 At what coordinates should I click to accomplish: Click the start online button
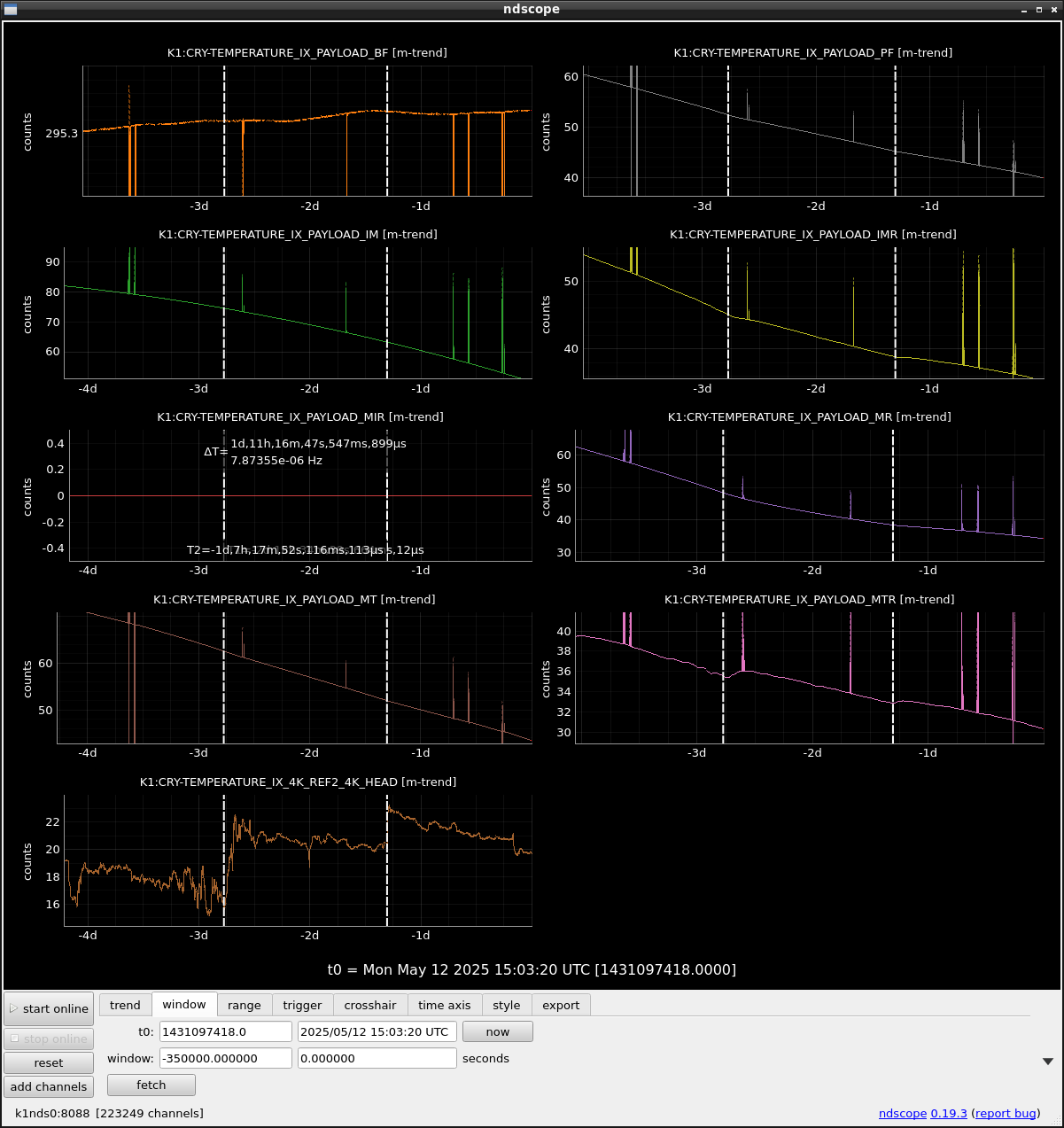(49, 1008)
